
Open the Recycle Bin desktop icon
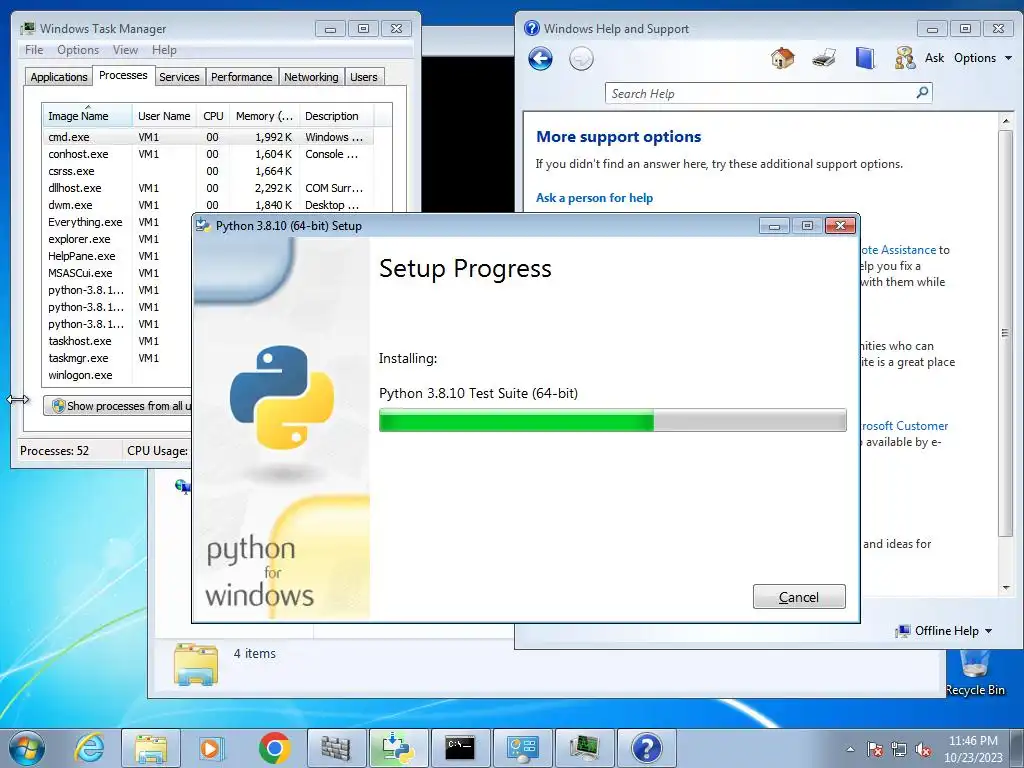coord(974,673)
